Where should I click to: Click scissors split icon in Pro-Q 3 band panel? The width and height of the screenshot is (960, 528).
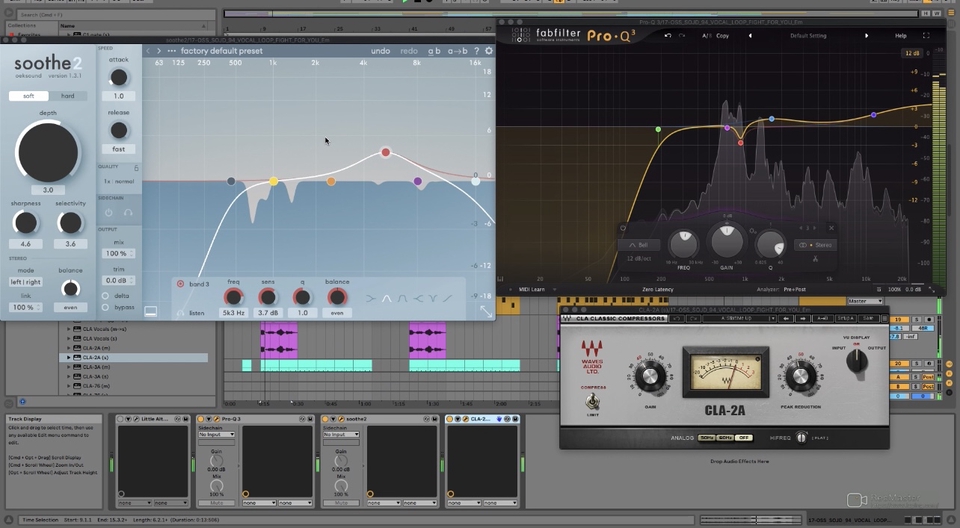click(816, 258)
